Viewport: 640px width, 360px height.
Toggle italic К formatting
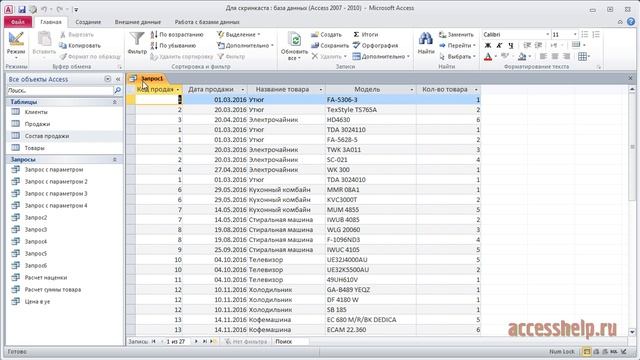[x=499, y=46]
